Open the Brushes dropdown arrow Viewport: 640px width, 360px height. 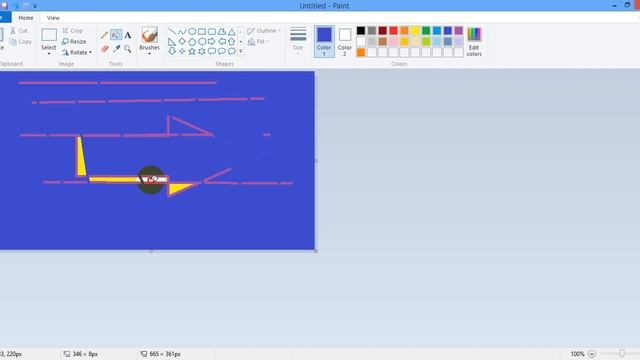(x=149, y=53)
